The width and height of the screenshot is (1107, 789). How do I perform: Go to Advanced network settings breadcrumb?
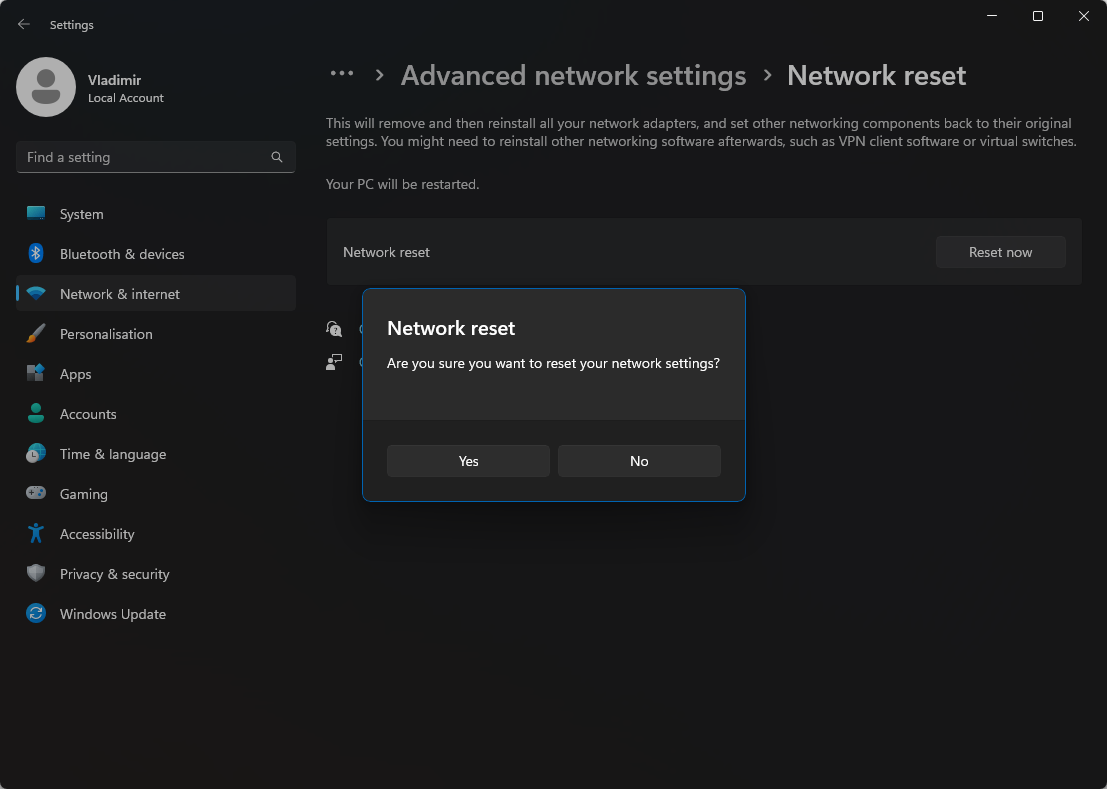tap(573, 76)
